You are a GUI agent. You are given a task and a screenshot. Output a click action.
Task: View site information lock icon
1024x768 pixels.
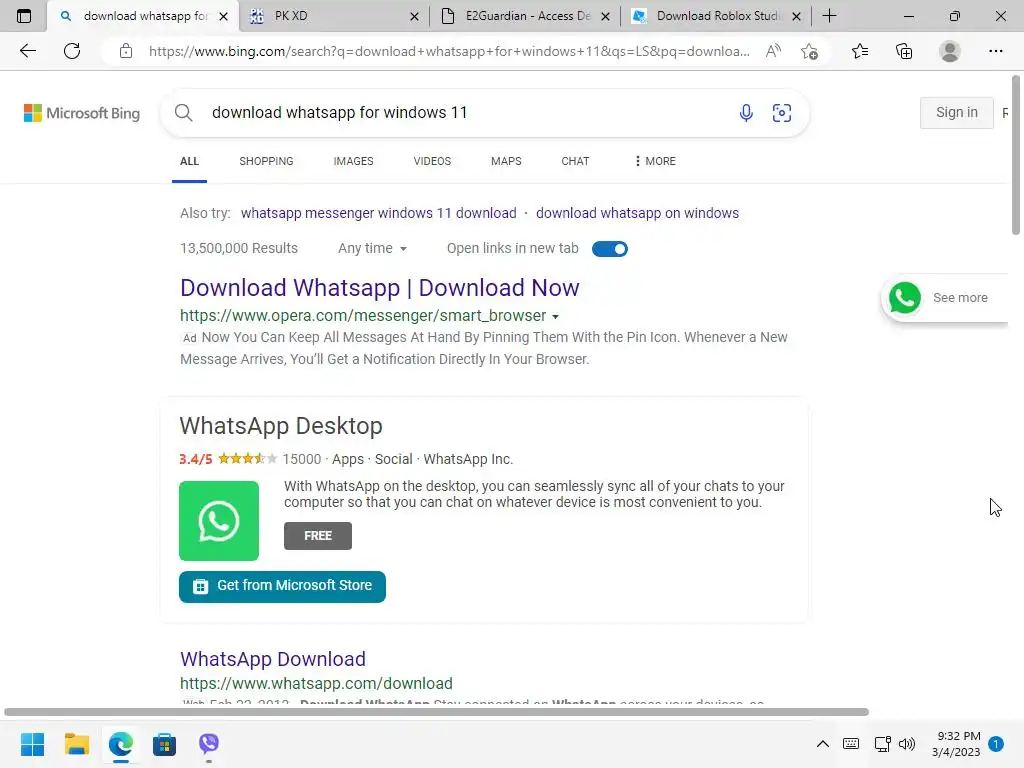click(126, 51)
